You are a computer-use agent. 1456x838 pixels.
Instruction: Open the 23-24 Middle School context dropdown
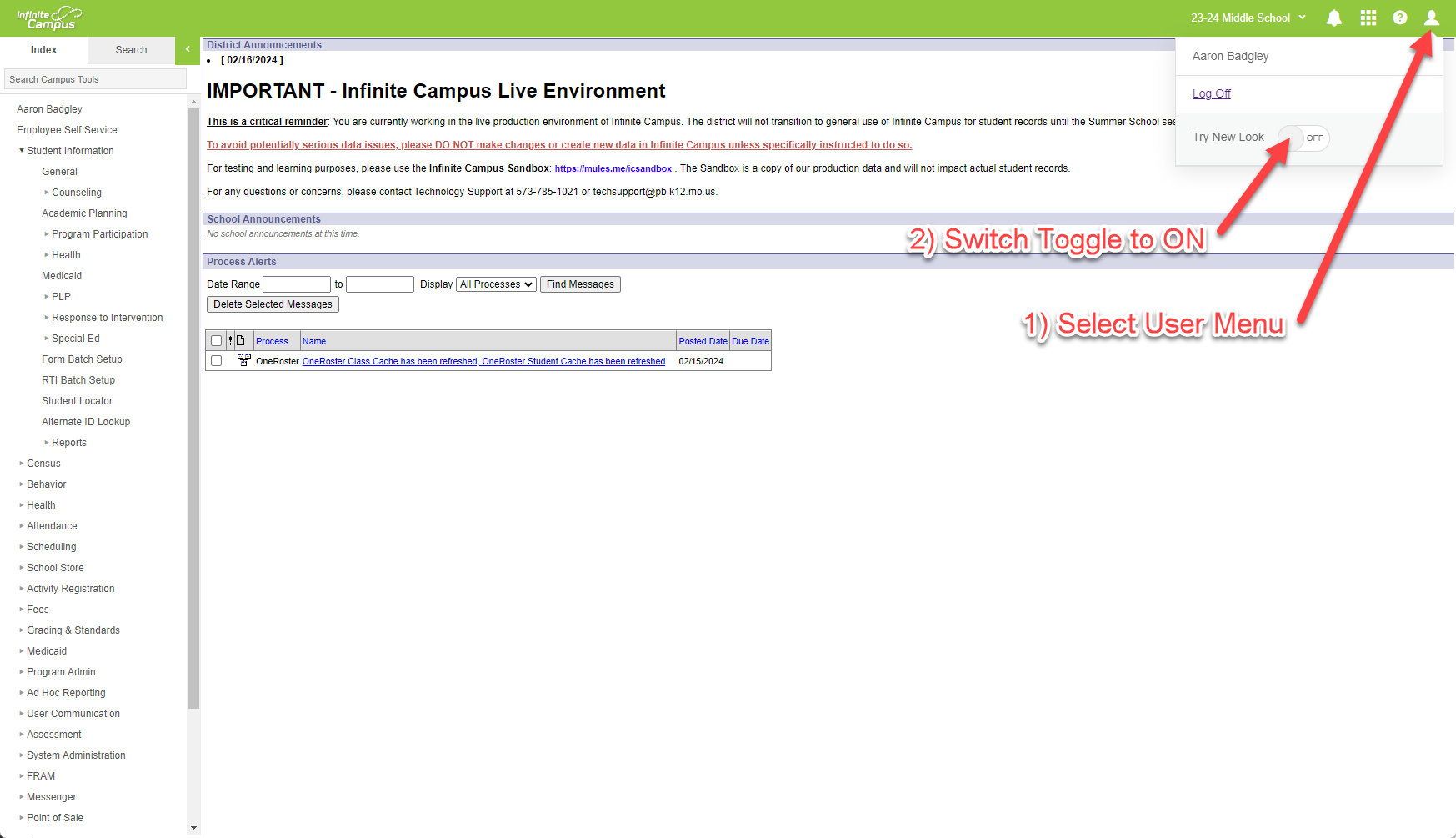tap(1248, 18)
